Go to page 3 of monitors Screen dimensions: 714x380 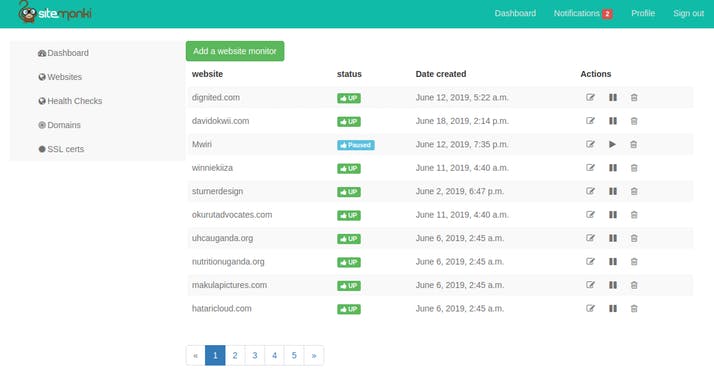tap(255, 355)
